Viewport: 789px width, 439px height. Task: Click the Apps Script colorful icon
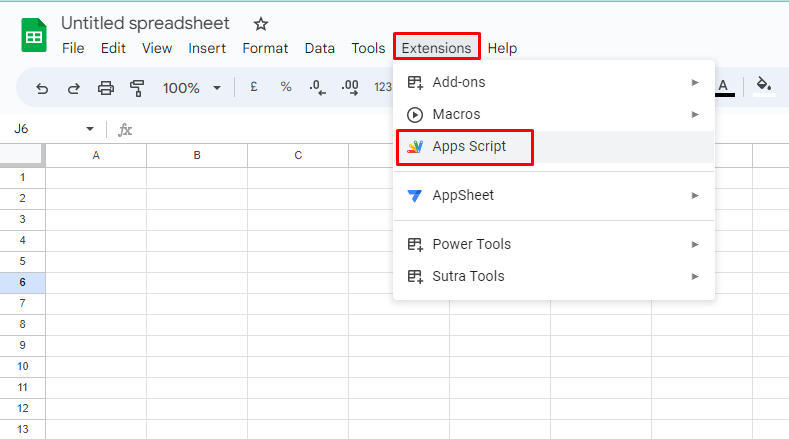pyautogui.click(x=415, y=147)
